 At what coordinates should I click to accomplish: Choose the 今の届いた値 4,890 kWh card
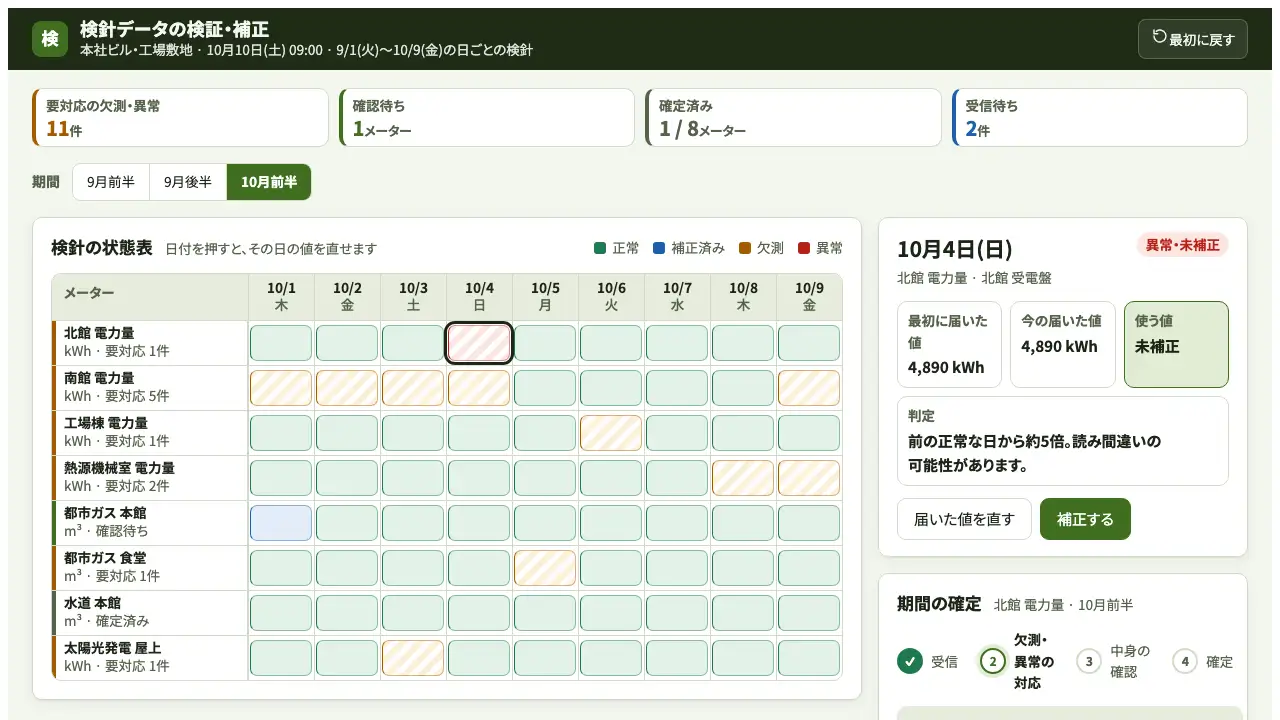pyautogui.click(x=1063, y=344)
